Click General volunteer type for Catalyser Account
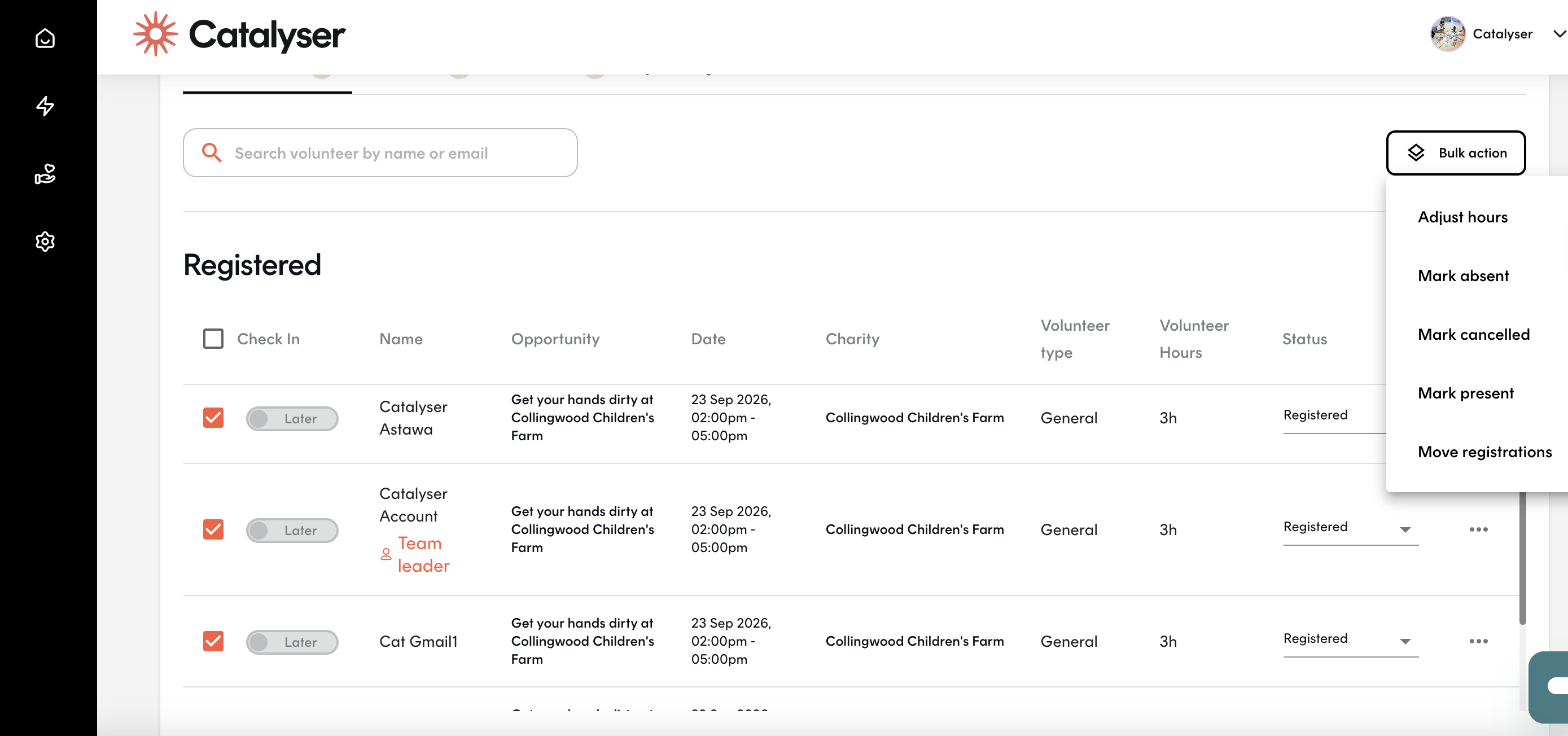 point(1069,529)
